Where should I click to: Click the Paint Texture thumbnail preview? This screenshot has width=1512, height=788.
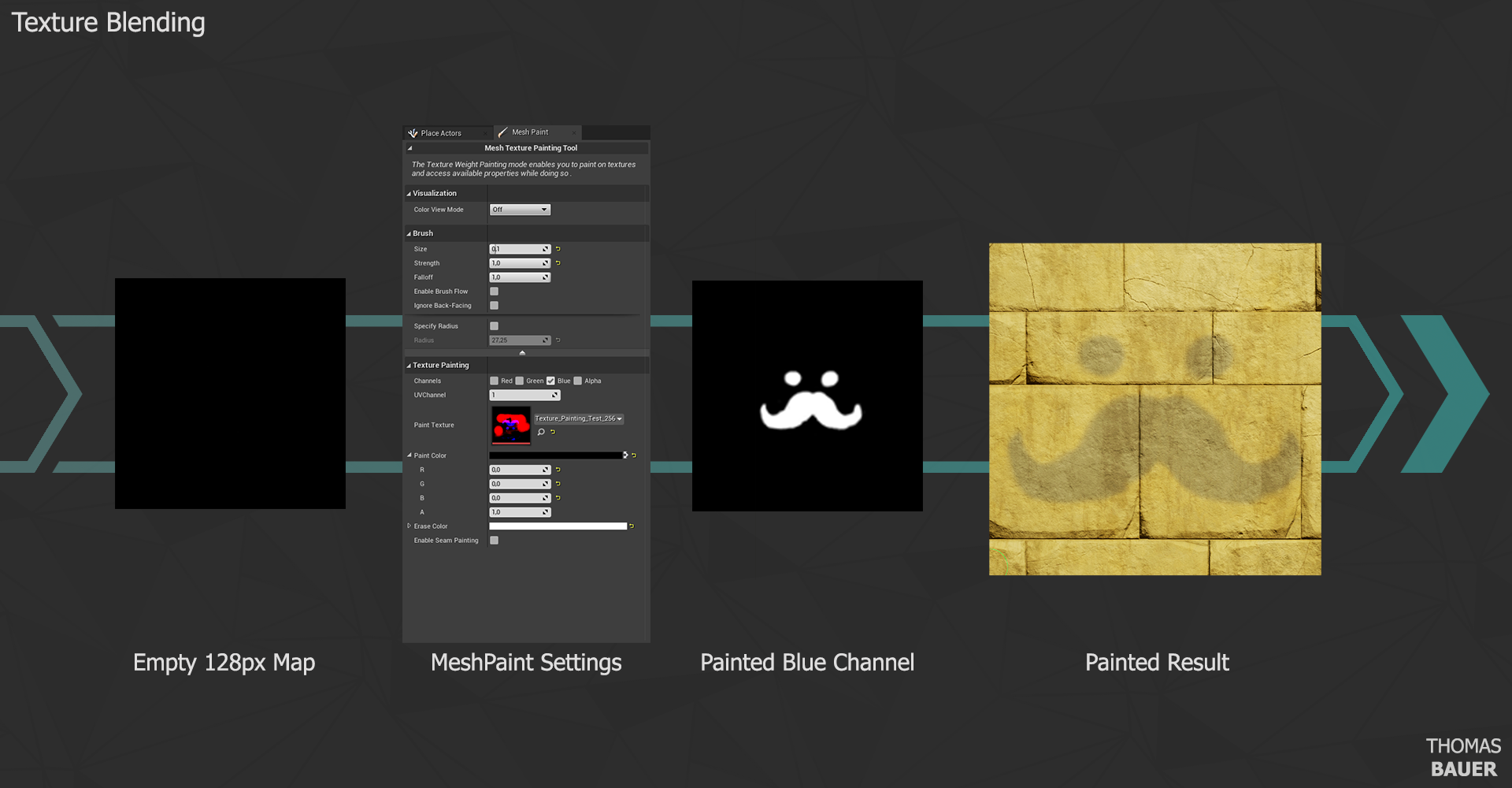click(511, 426)
